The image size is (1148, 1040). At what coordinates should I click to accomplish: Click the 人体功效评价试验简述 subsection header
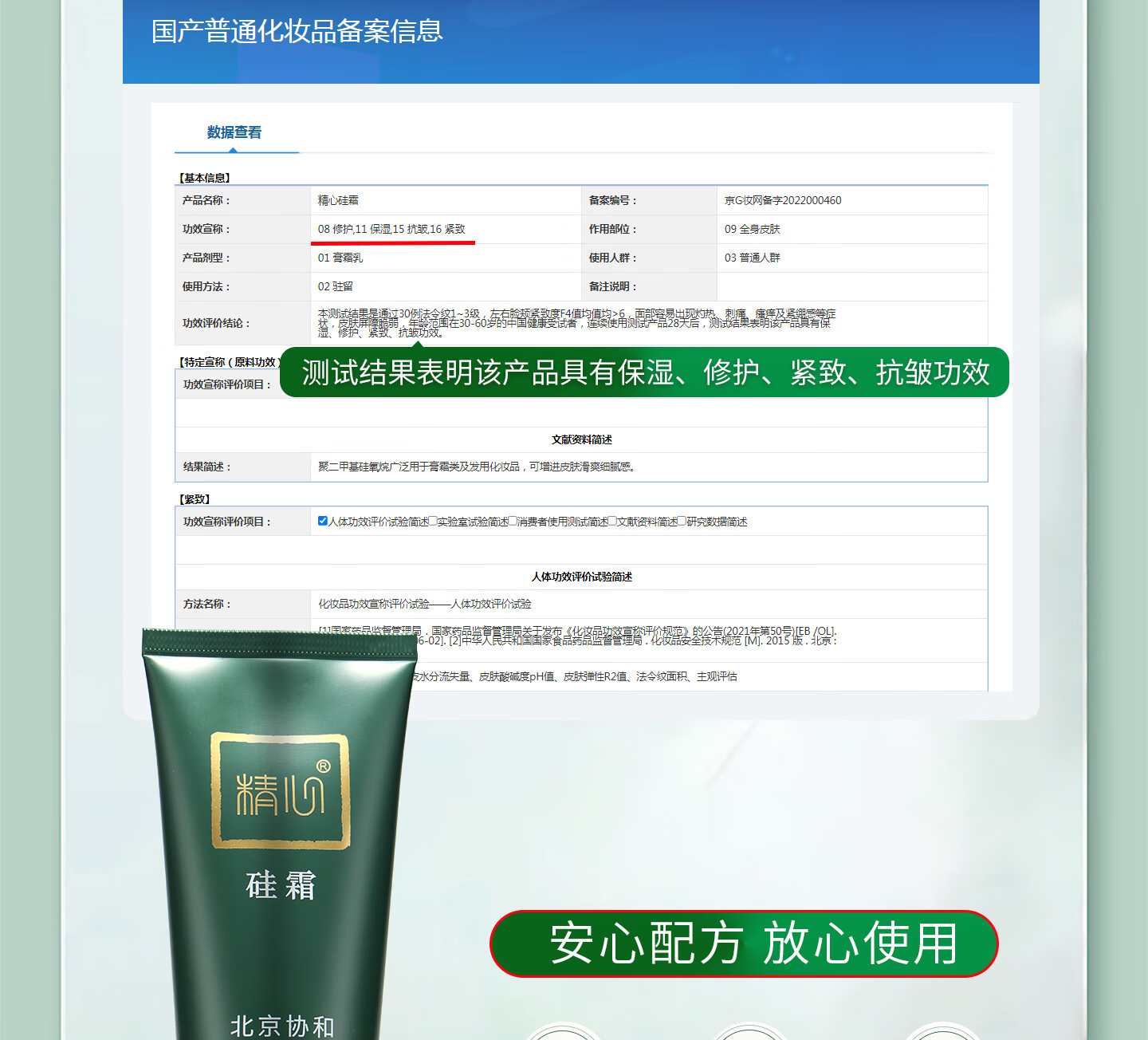coord(582,577)
